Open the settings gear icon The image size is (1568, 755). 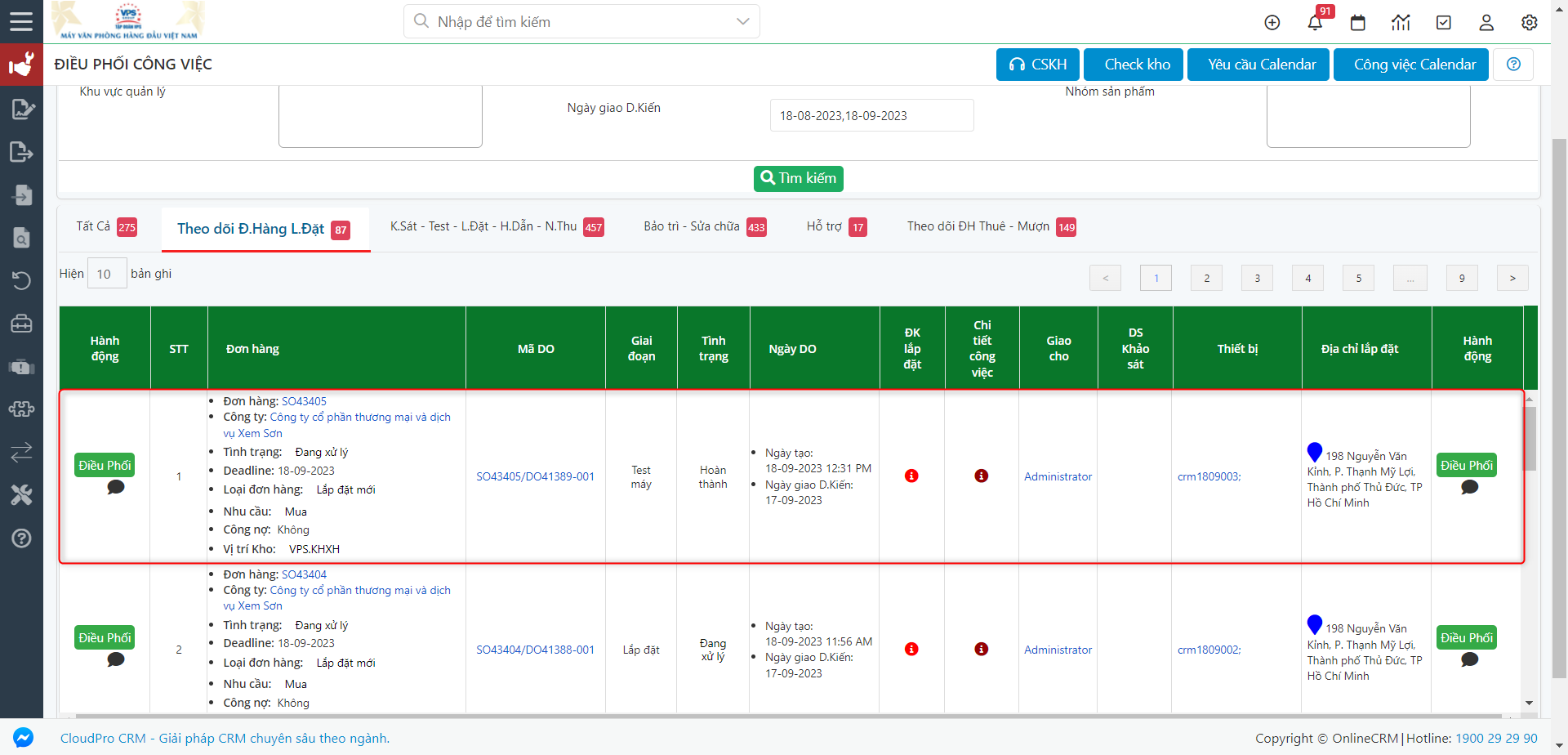click(x=1530, y=22)
